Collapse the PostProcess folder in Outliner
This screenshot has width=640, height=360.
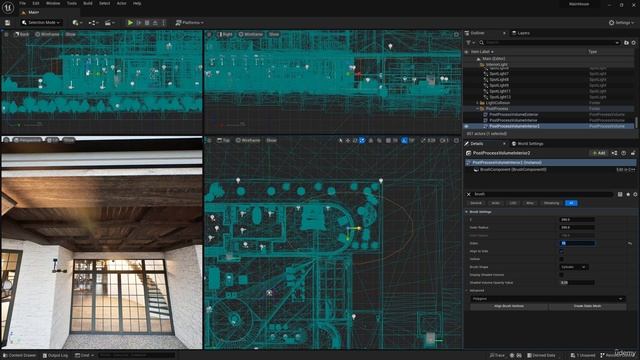pyautogui.click(x=478, y=109)
